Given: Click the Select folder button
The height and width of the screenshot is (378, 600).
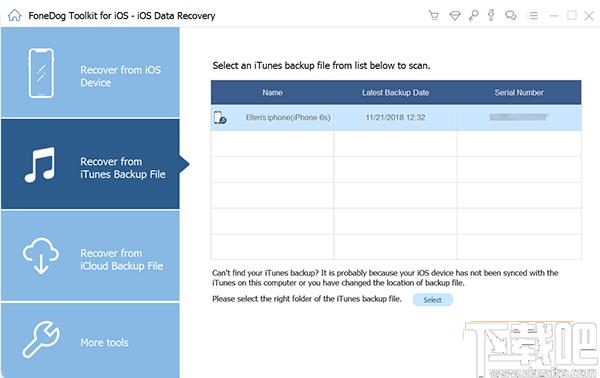Looking at the screenshot, I should [x=433, y=300].
